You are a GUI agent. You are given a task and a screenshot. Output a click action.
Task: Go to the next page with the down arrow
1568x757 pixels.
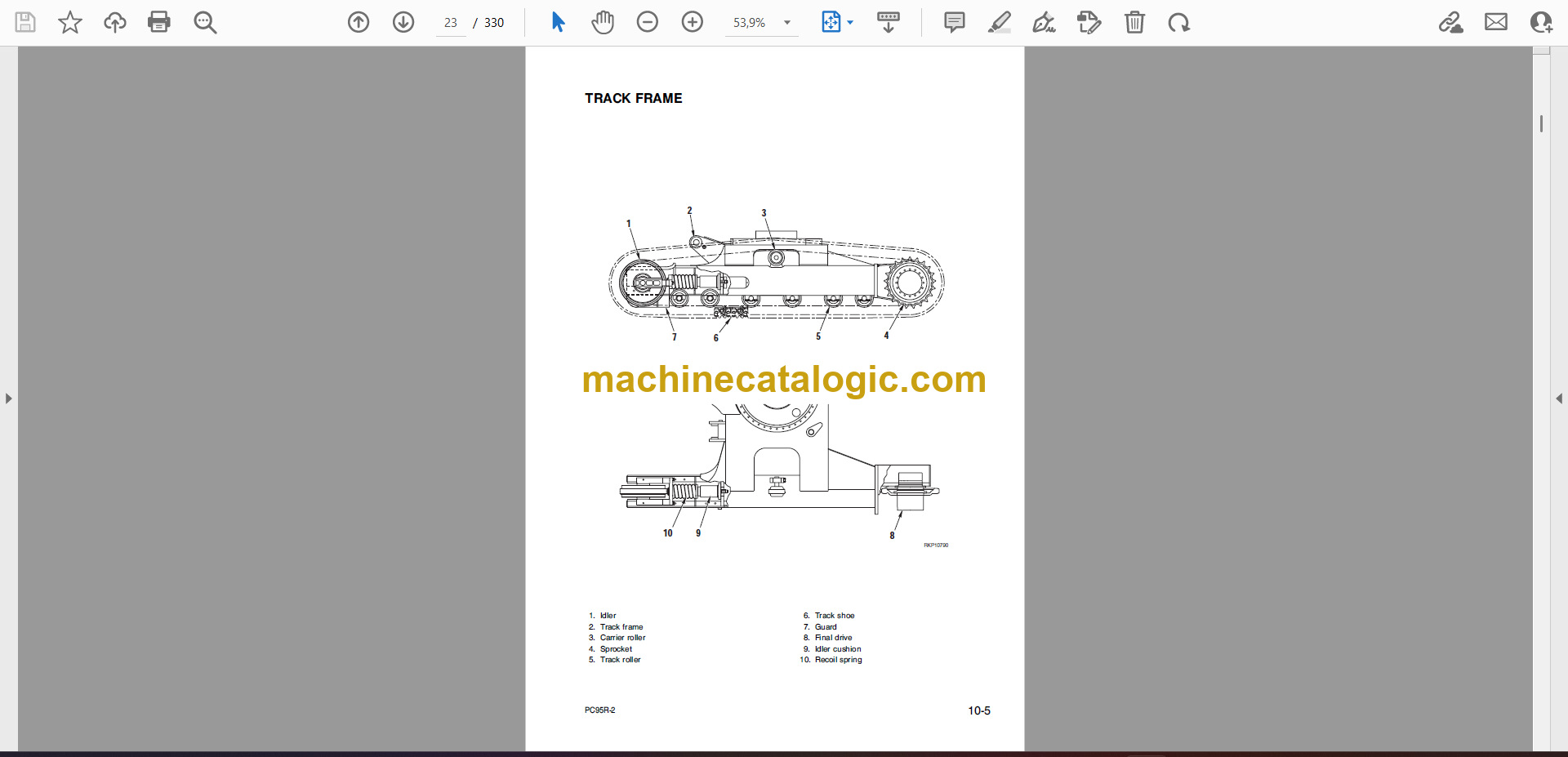[403, 22]
